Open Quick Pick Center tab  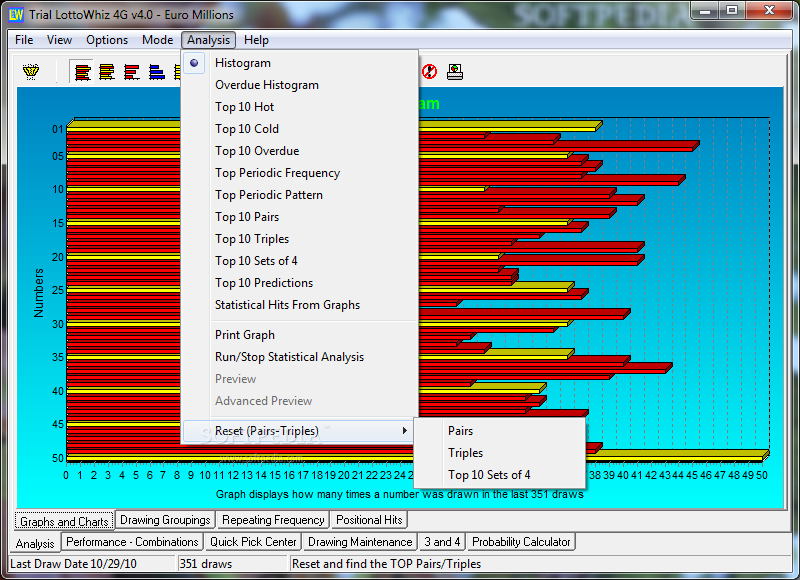point(253,542)
